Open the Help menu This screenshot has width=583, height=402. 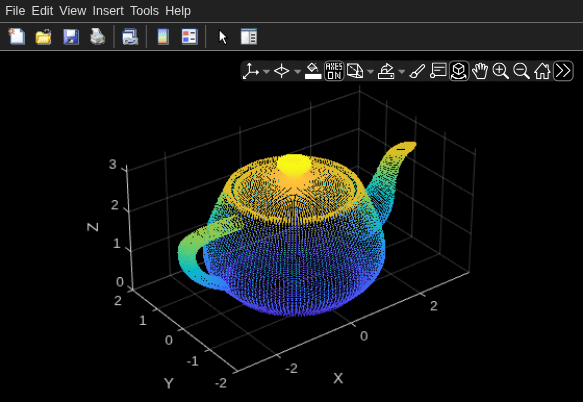point(178,11)
